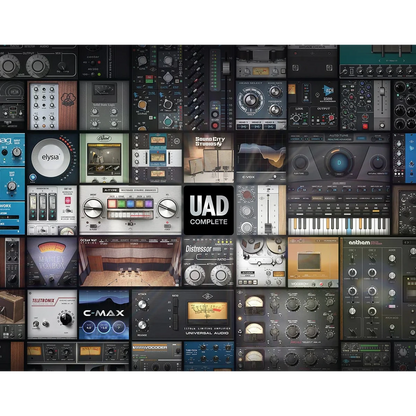Viewport: 416px width, 416px height.
Task: Click the black knob on the Teletronix tile
Action: [67, 318]
